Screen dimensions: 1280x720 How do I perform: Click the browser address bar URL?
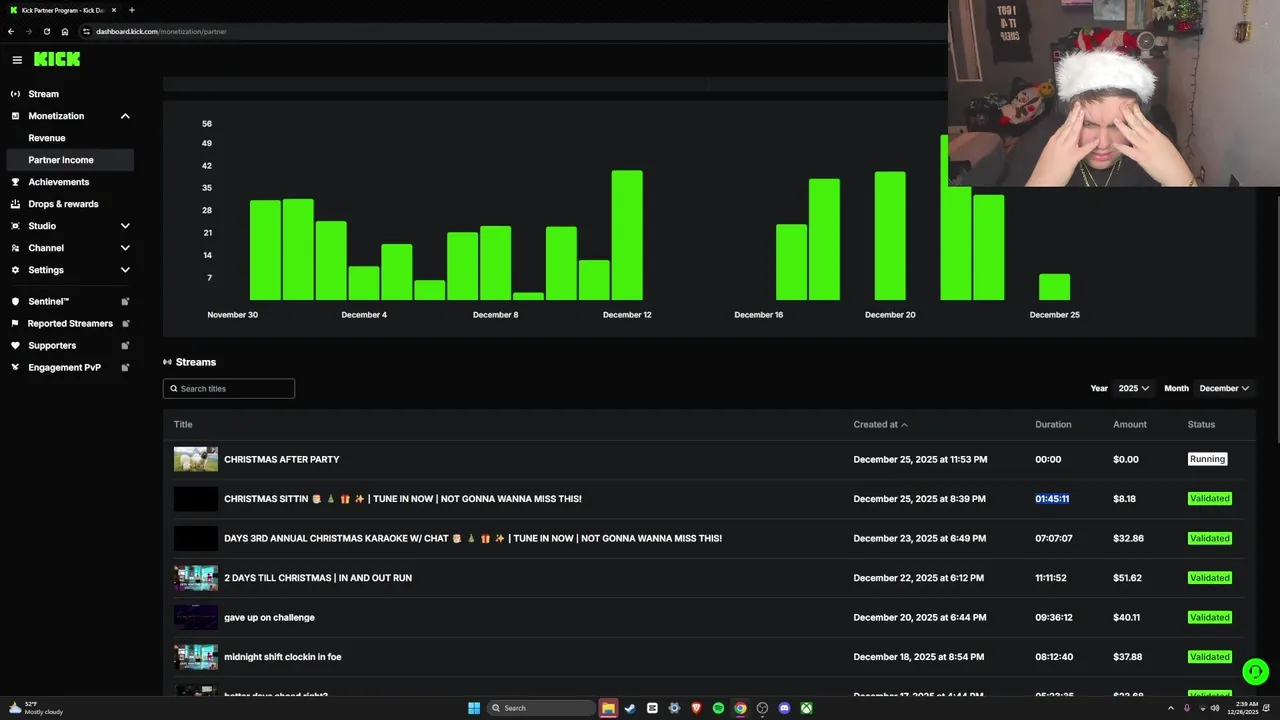(161, 31)
